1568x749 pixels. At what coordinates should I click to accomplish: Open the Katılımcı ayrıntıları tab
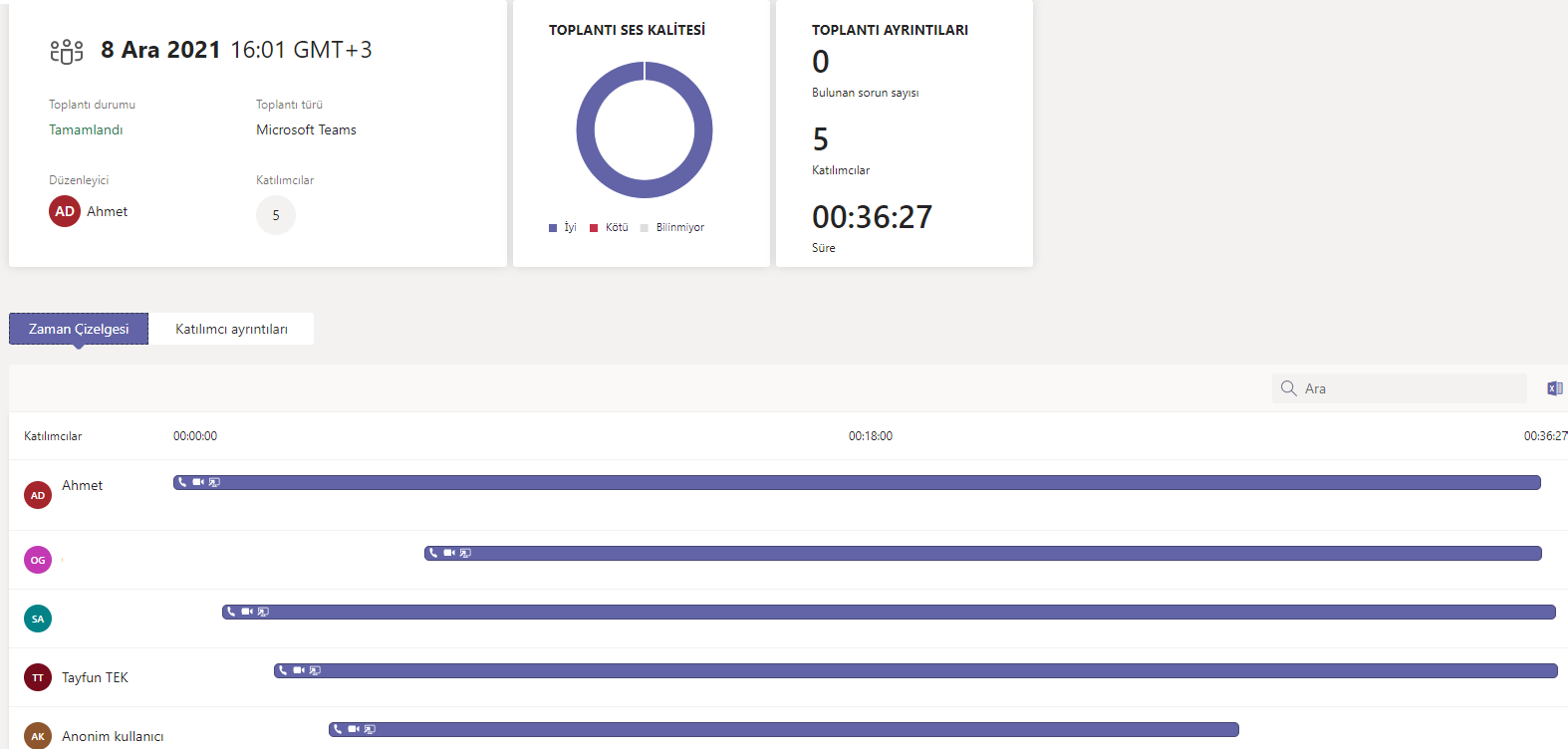(x=231, y=329)
